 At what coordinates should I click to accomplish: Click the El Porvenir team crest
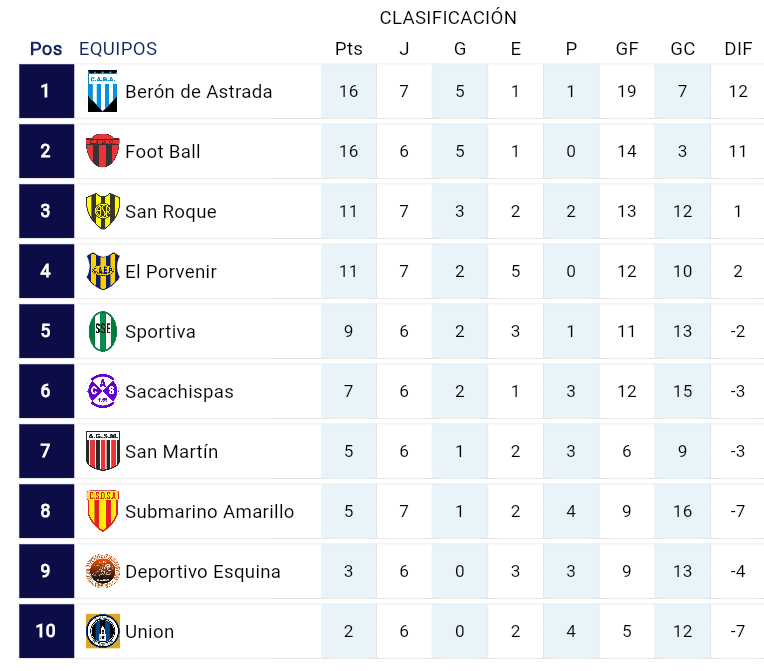103,271
